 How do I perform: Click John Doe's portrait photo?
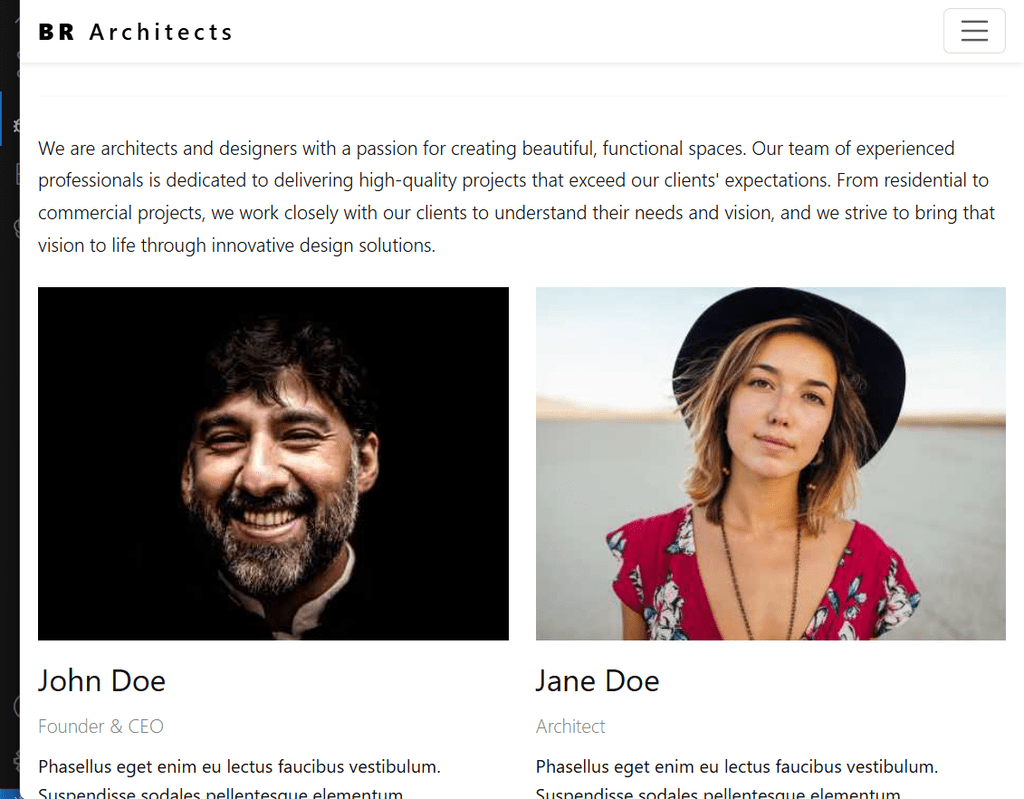[x=273, y=463]
